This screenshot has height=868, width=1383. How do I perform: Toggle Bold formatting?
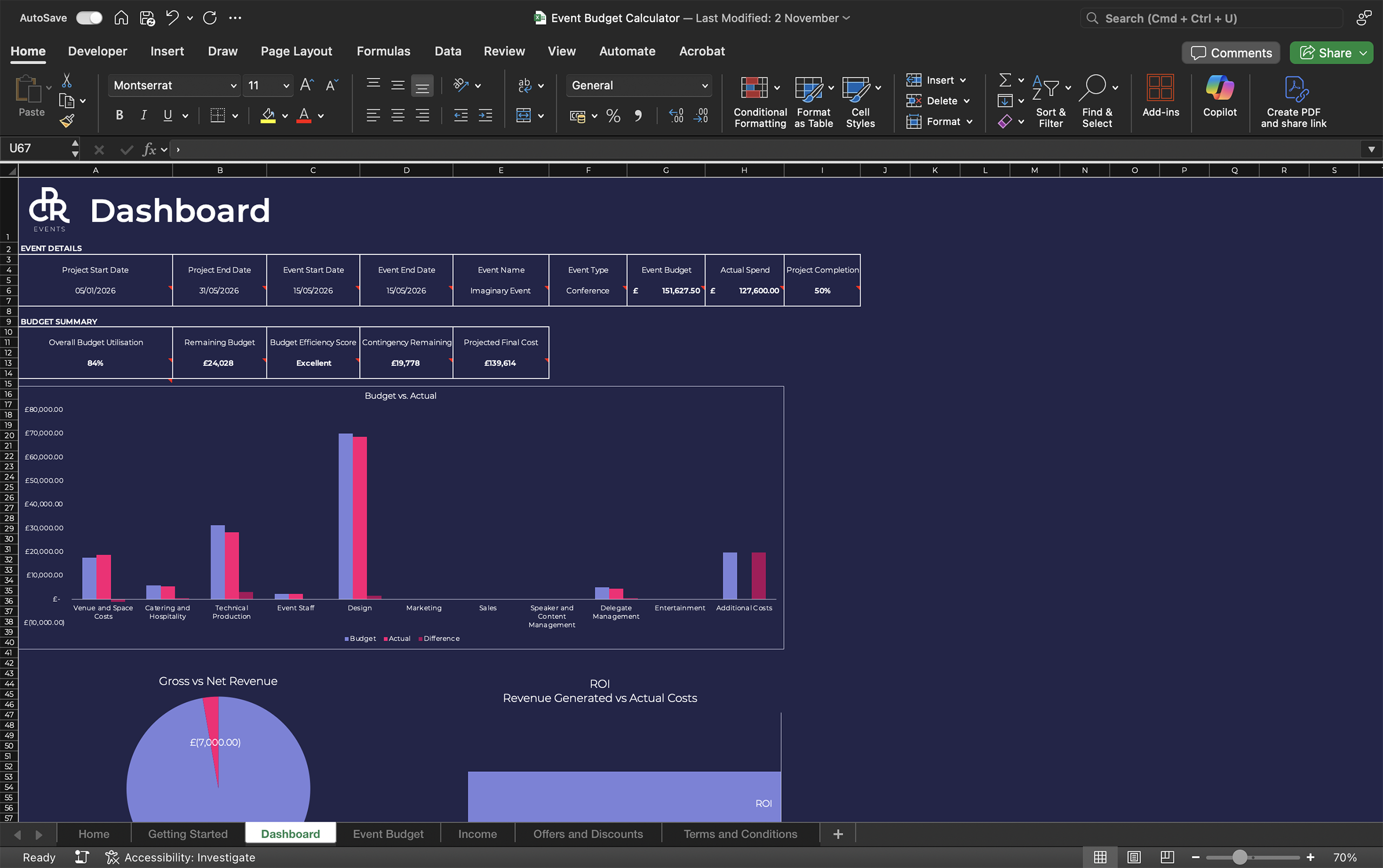pyautogui.click(x=119, y=116)
